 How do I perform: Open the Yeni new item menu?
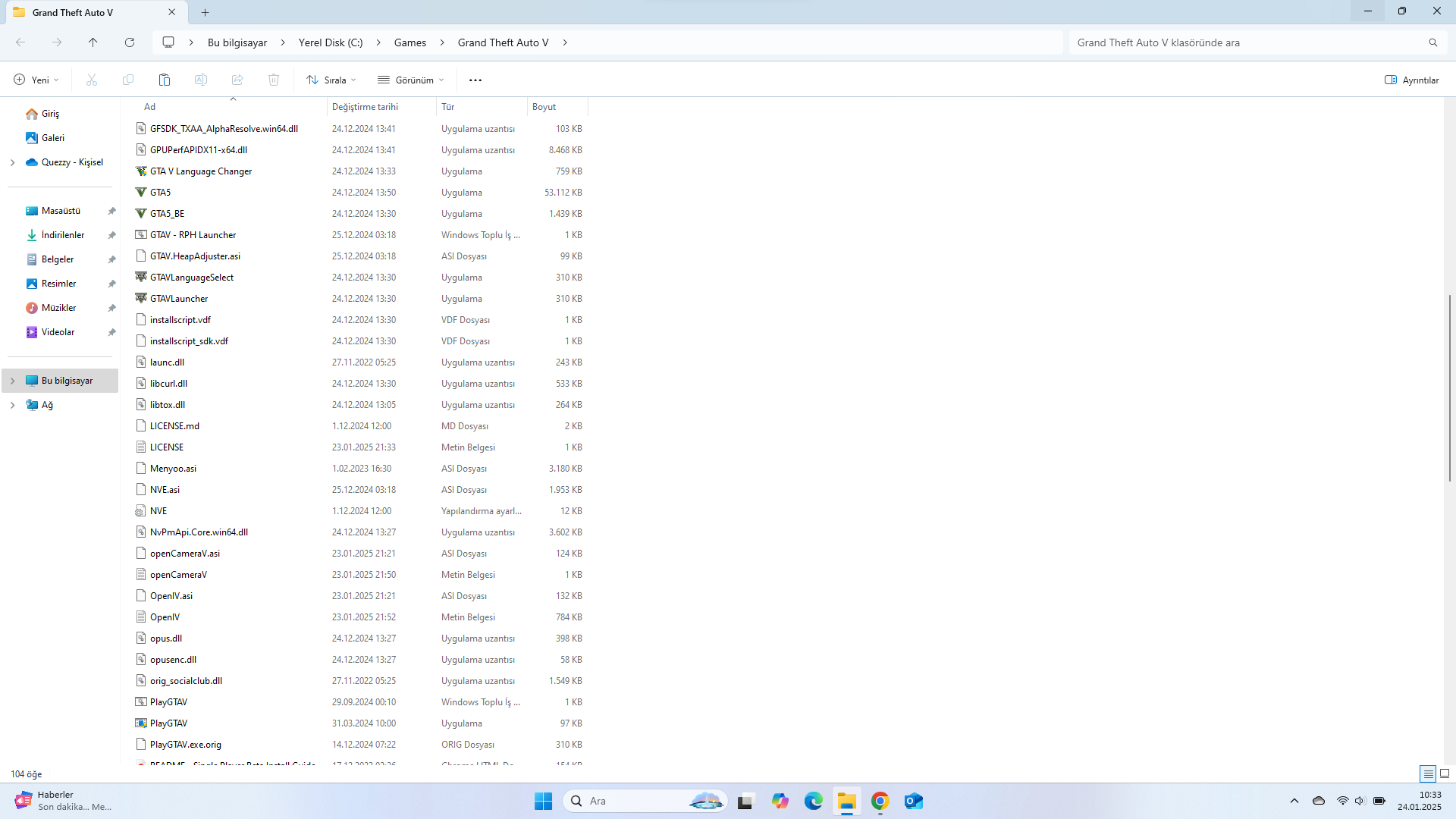tap(36, 80)
